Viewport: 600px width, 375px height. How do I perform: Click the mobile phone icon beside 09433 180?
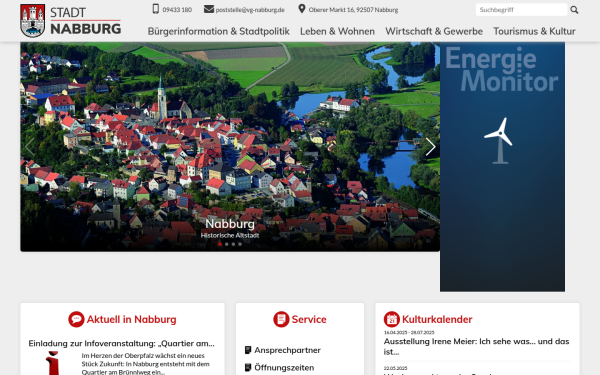[x=156, y=9]
